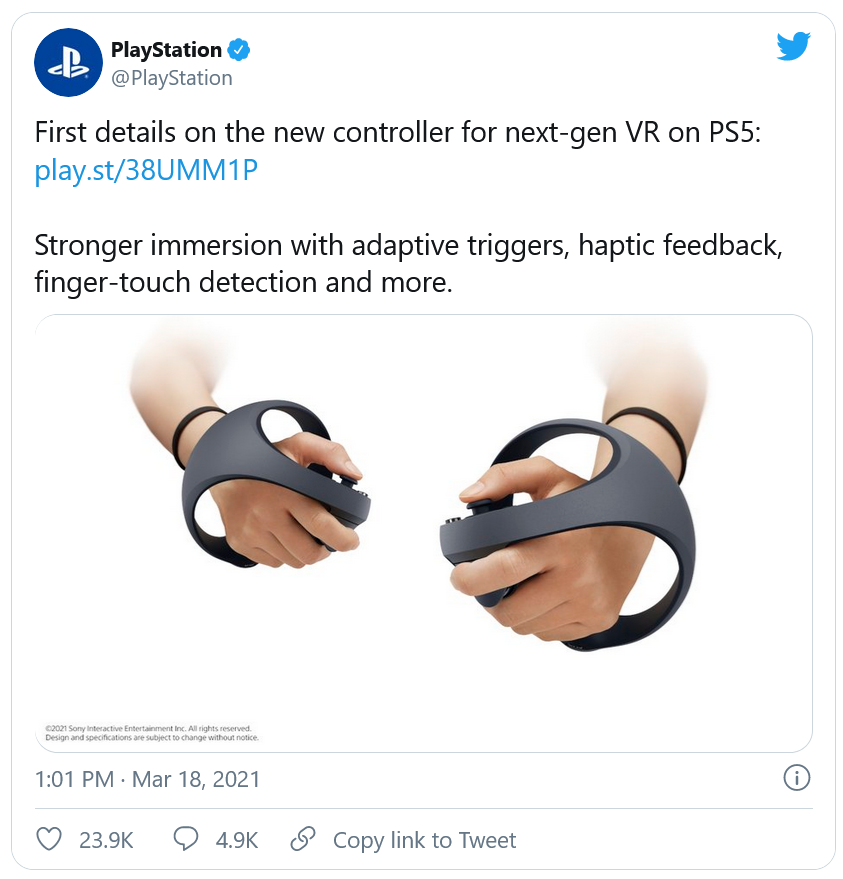The image size is (843, 879).
Task: Click the 23.9K likes count
Action: (x=106, y=840)
